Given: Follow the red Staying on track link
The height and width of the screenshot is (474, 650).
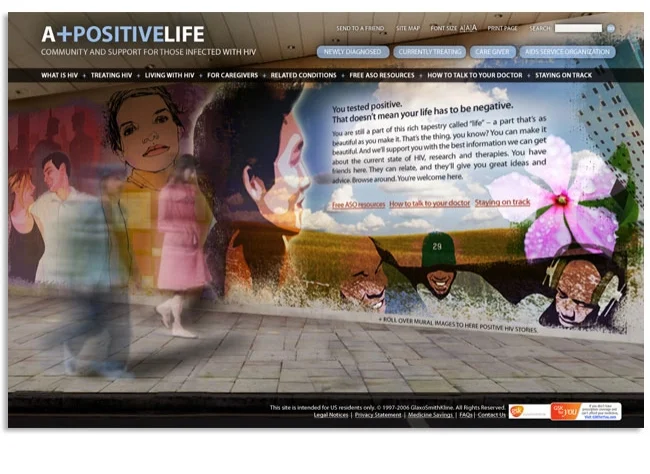Looking at the screenshot, I should [502, 202].
